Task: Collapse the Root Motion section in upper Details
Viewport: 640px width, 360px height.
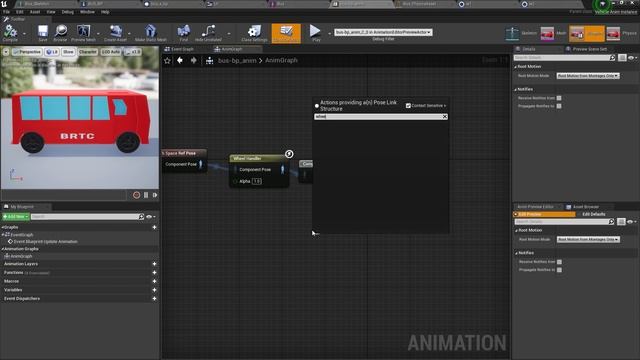Action: pyautogui.click(x=516, y=67)
